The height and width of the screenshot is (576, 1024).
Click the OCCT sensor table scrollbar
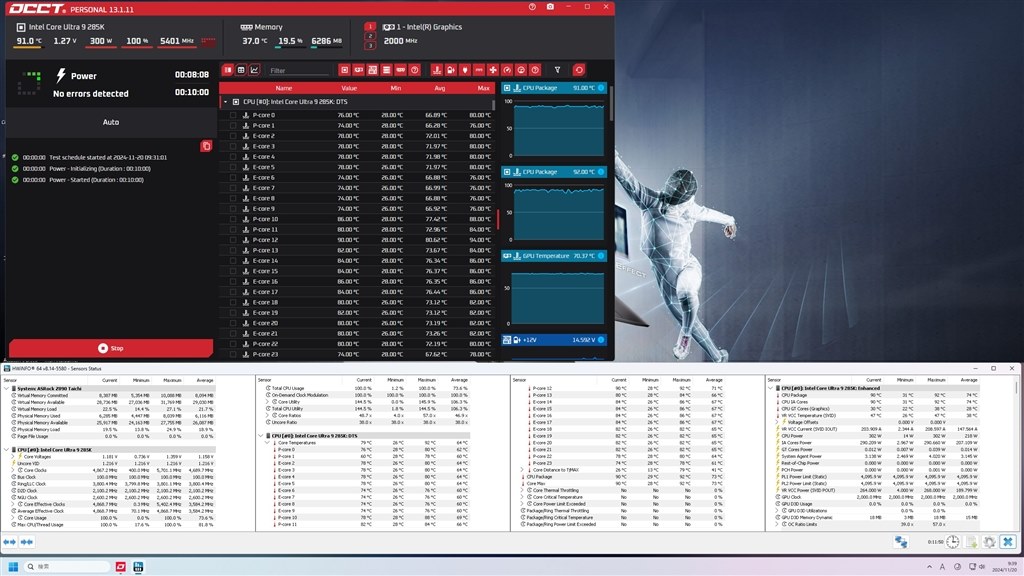click(x=493, y=104)
